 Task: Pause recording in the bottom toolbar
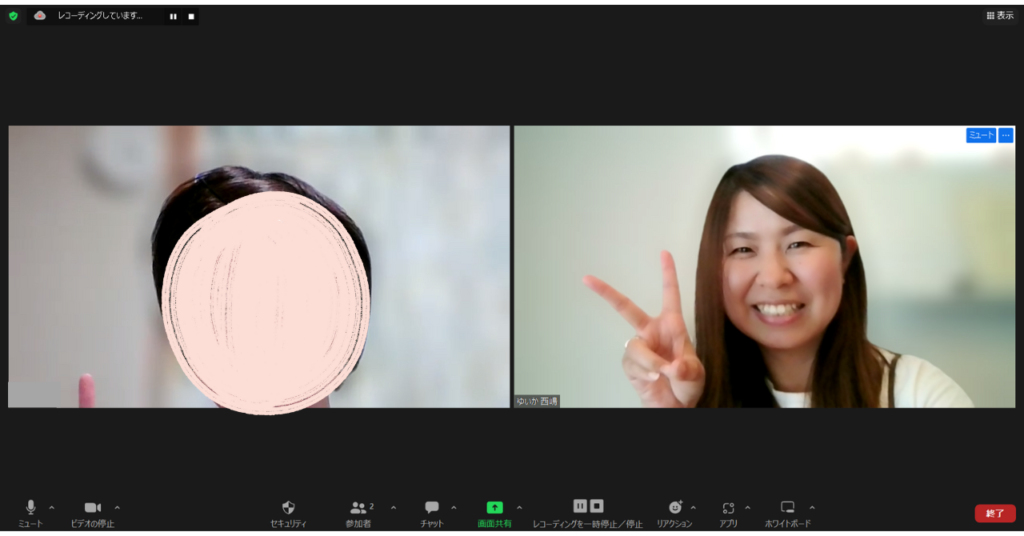579,506
